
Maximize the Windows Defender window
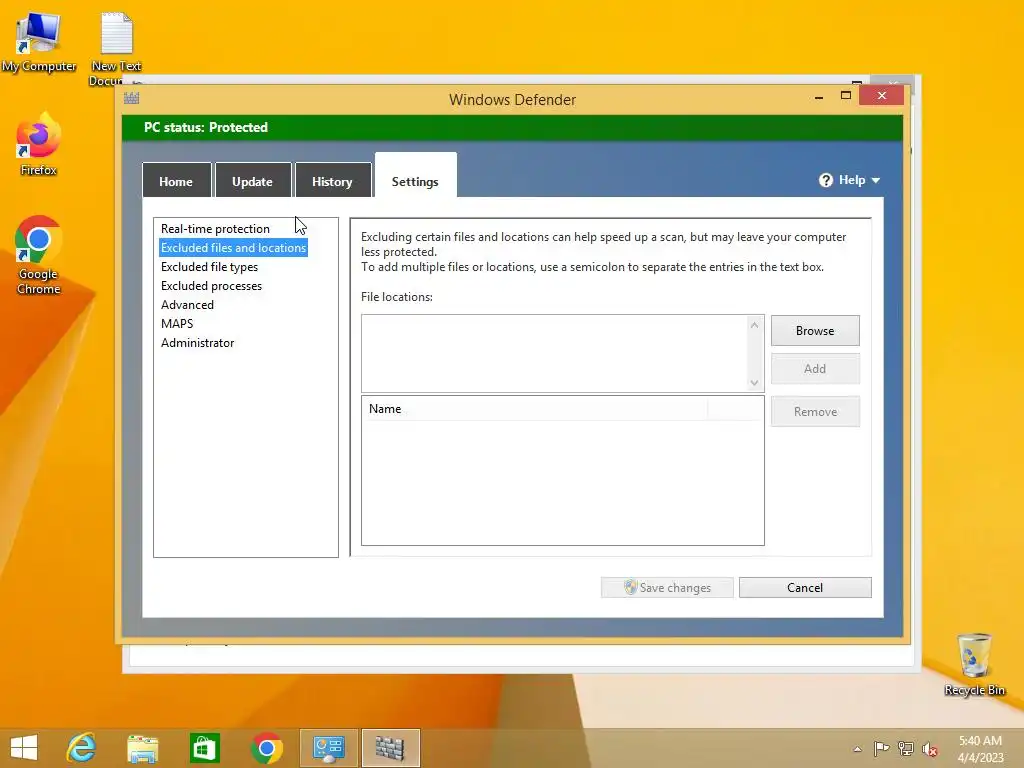click(x=846, y=96)
